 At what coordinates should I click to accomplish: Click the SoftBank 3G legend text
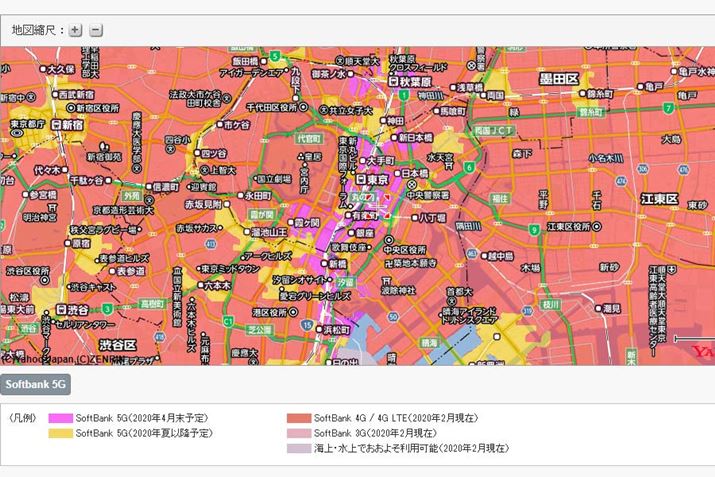coord(375,433)
